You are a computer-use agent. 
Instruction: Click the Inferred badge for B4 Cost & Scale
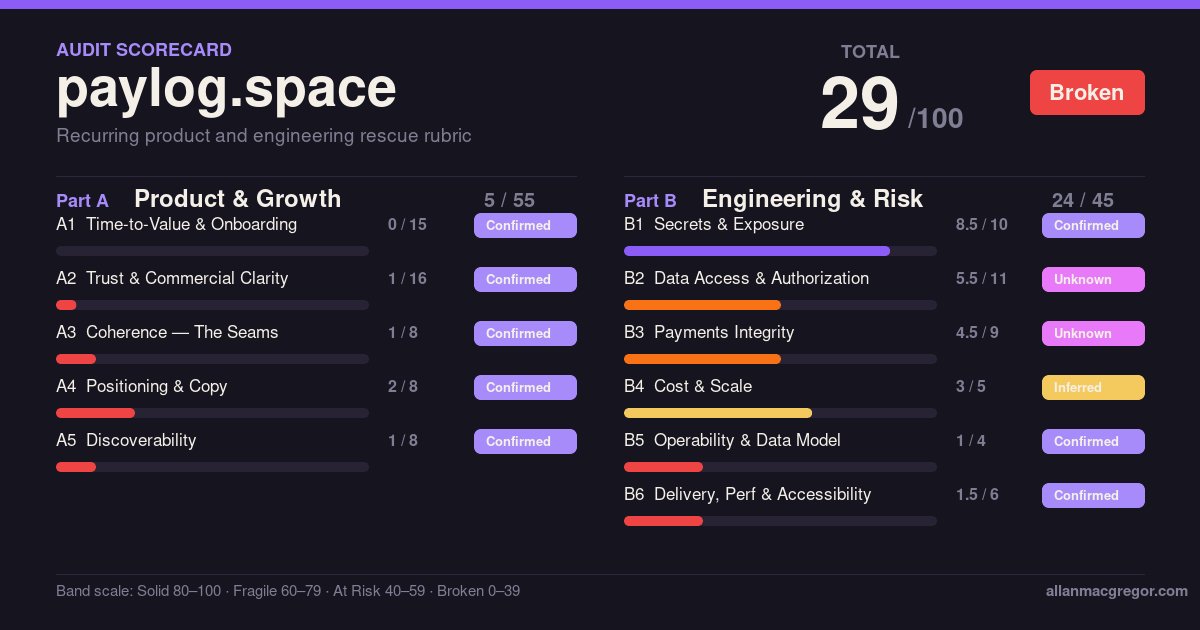[x=1093, y=387]
